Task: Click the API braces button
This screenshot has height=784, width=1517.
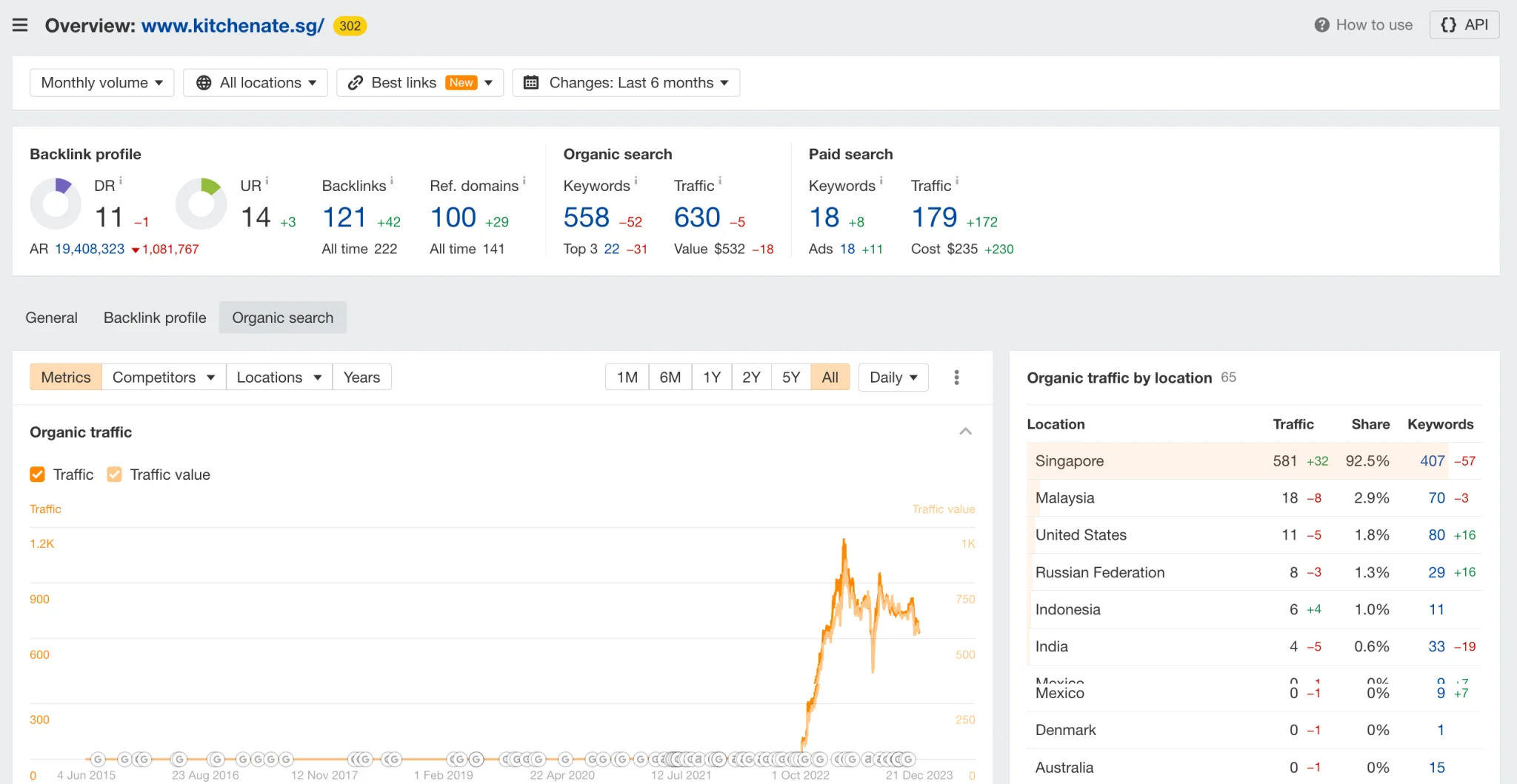Action: point(1464,25)
